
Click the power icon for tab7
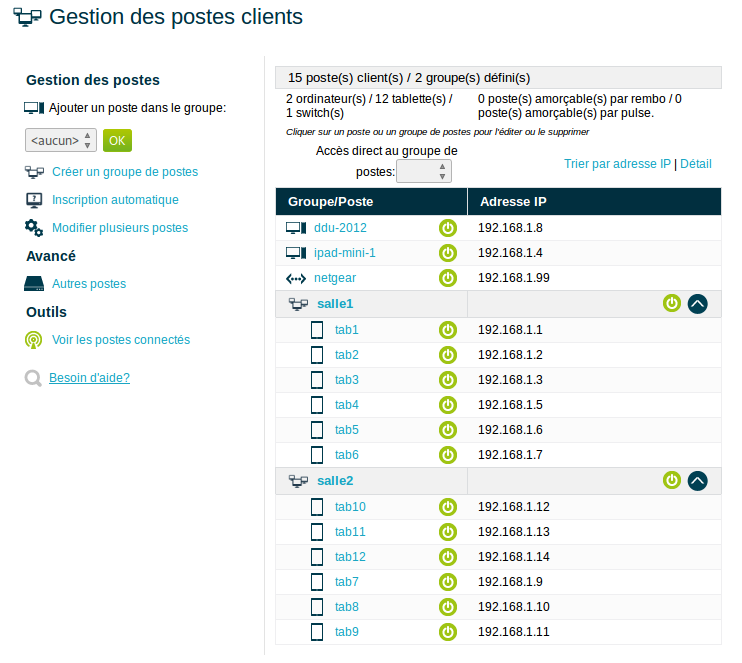[448, 582]
